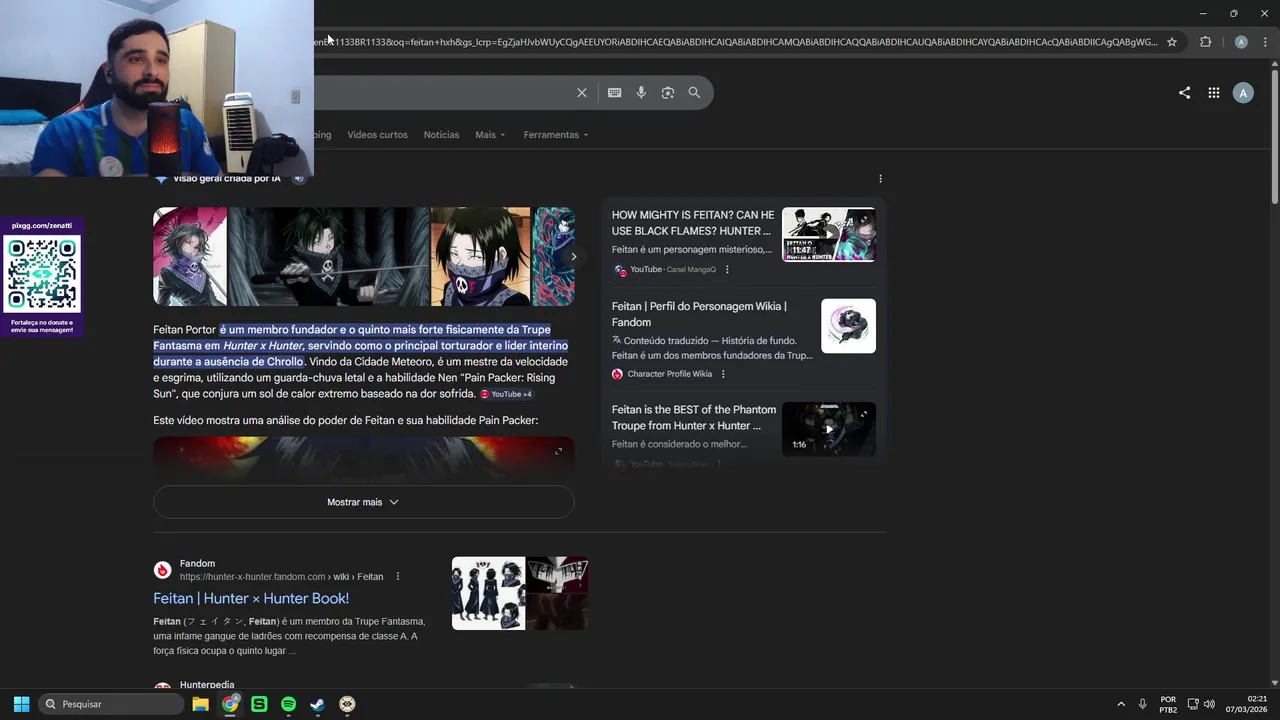Click the Pesquisar taskbar search box

[111, 704]
